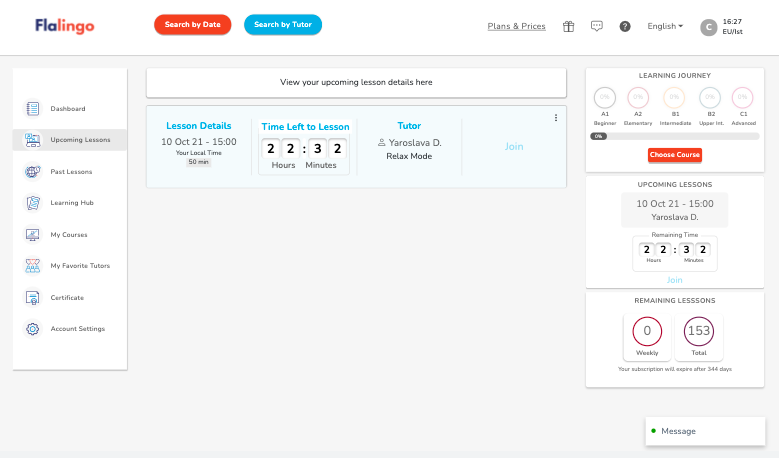Click the B2 Upper Int. progress circle

[x=710, y=97]
